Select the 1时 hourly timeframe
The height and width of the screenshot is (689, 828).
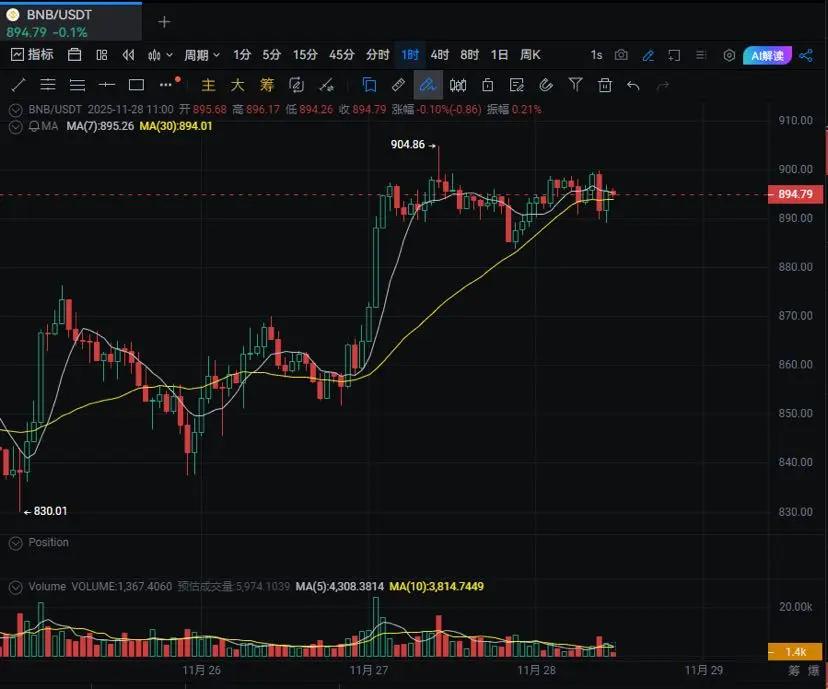[x=410, y=55]
